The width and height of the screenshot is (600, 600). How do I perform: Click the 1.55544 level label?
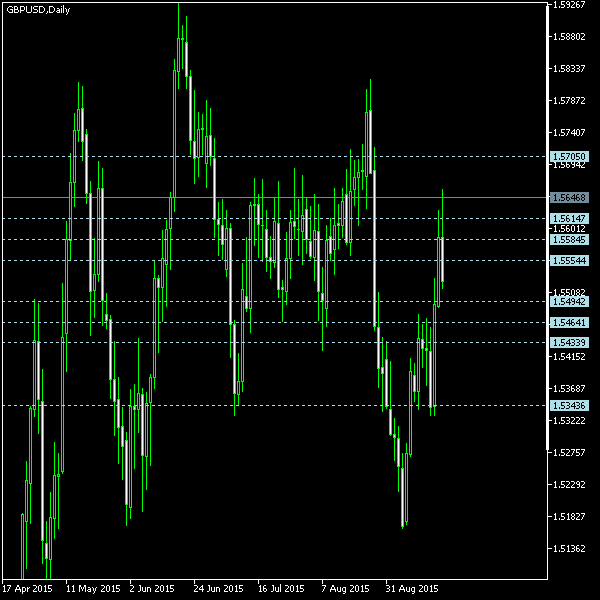(x=569, y=261)
